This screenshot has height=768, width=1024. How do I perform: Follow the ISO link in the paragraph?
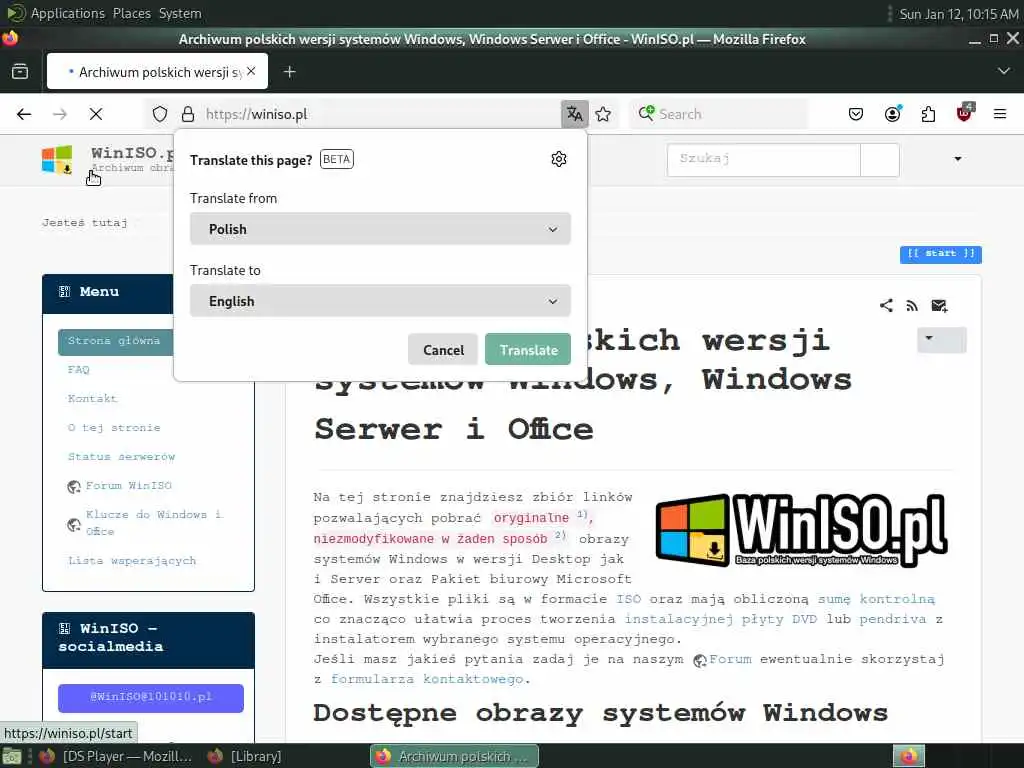tap(629, 599)
